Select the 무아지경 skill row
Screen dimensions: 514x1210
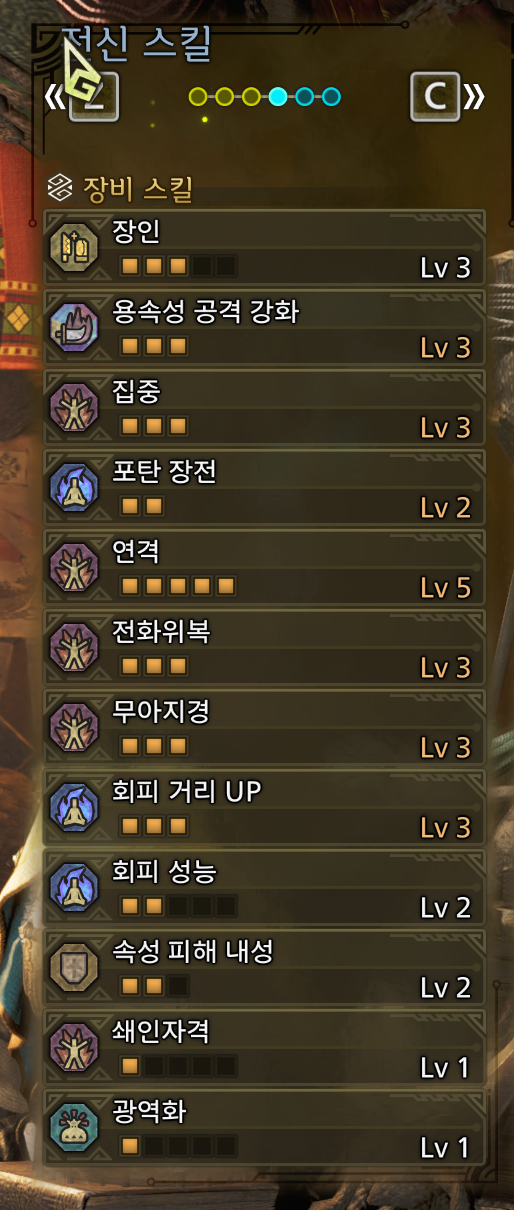tap(265, 727)
